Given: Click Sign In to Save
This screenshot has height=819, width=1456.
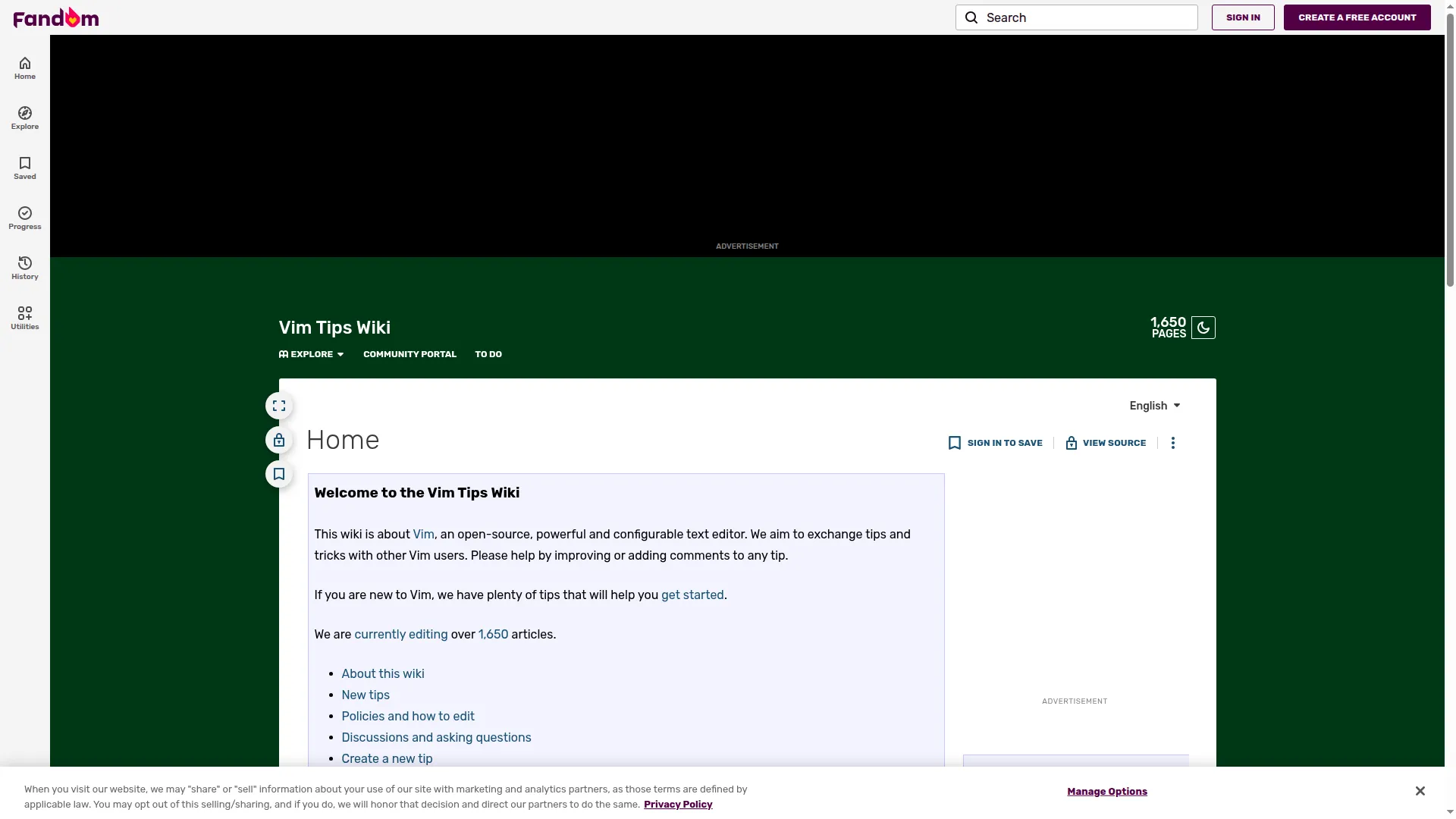Looking at the screenshot, I should pos(996,443).
